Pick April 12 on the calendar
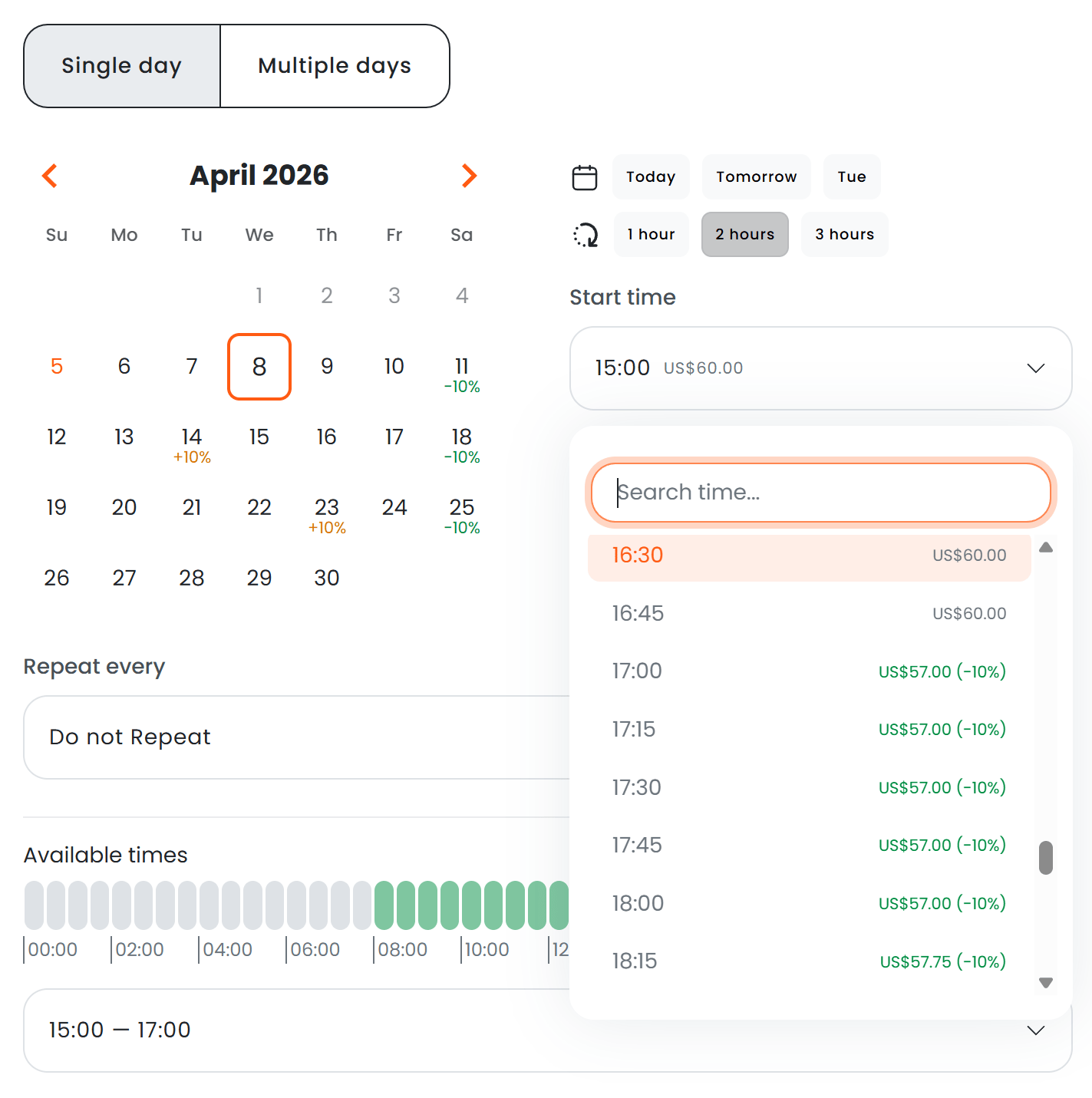Screen dimensions: 1092x1098 57,437
